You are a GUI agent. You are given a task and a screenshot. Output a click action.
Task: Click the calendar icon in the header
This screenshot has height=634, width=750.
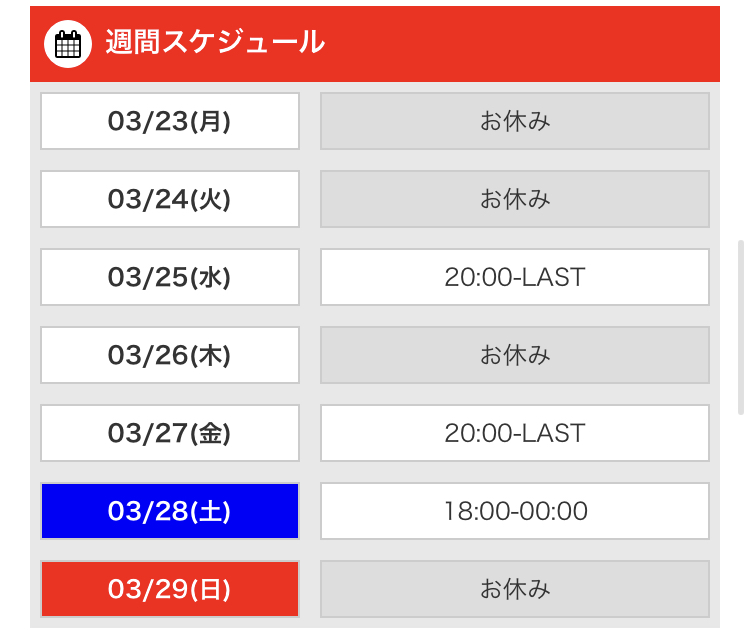pyautogui.click(x=68, y=44)
